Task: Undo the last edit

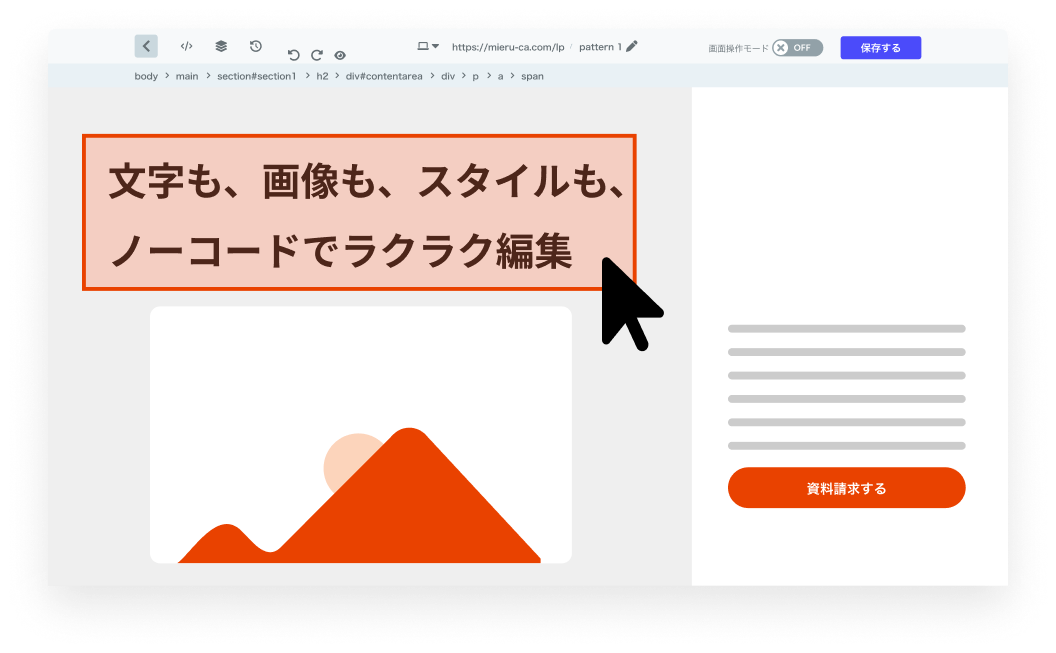Action: coord(293,56)
